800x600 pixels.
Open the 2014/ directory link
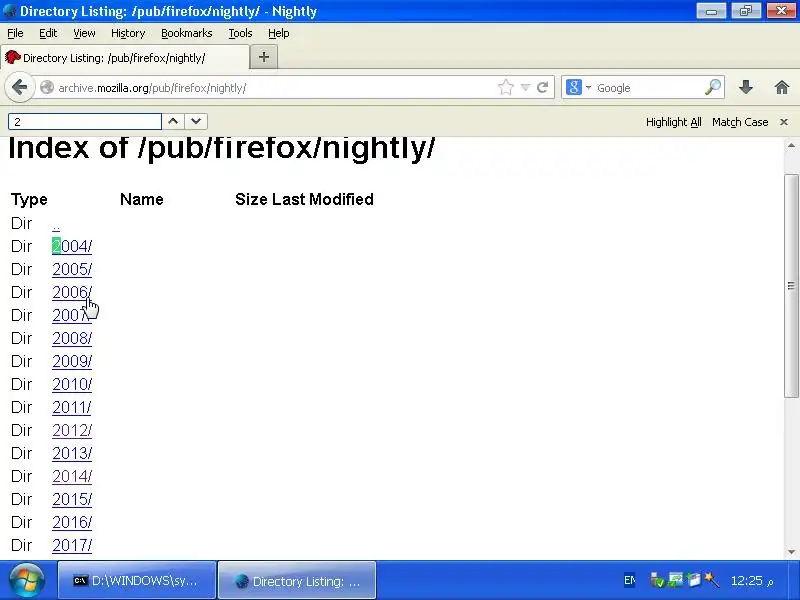[x=72, y=477]
